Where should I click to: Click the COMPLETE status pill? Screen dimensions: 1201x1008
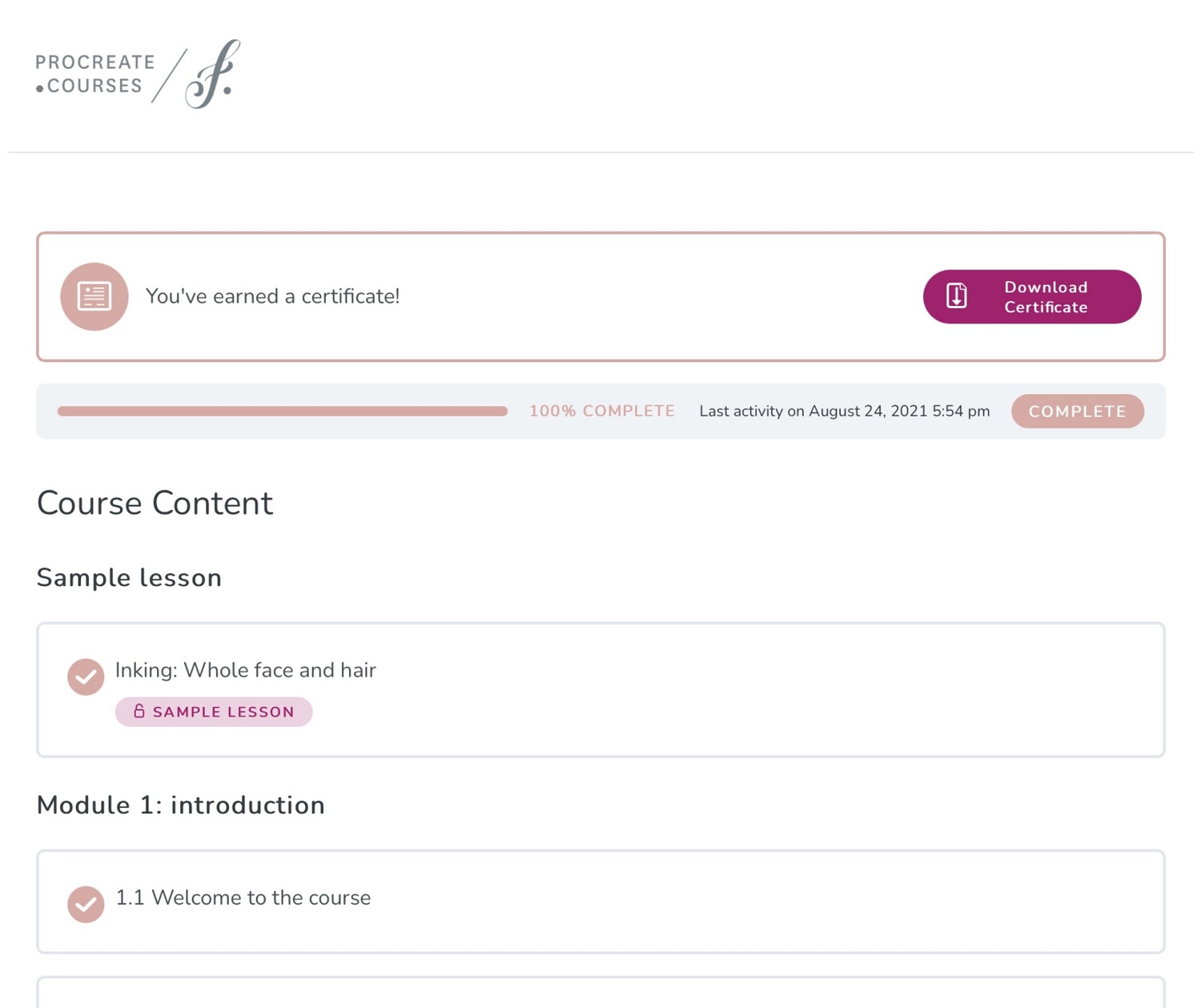coord(1078,411)
